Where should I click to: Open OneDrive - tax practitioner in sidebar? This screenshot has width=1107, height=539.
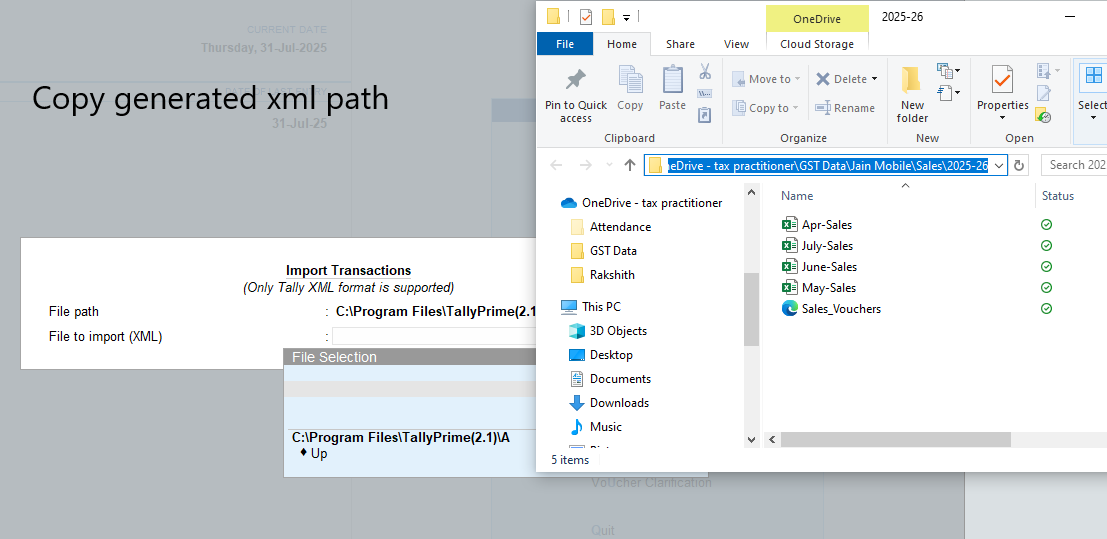coord(641,203)
